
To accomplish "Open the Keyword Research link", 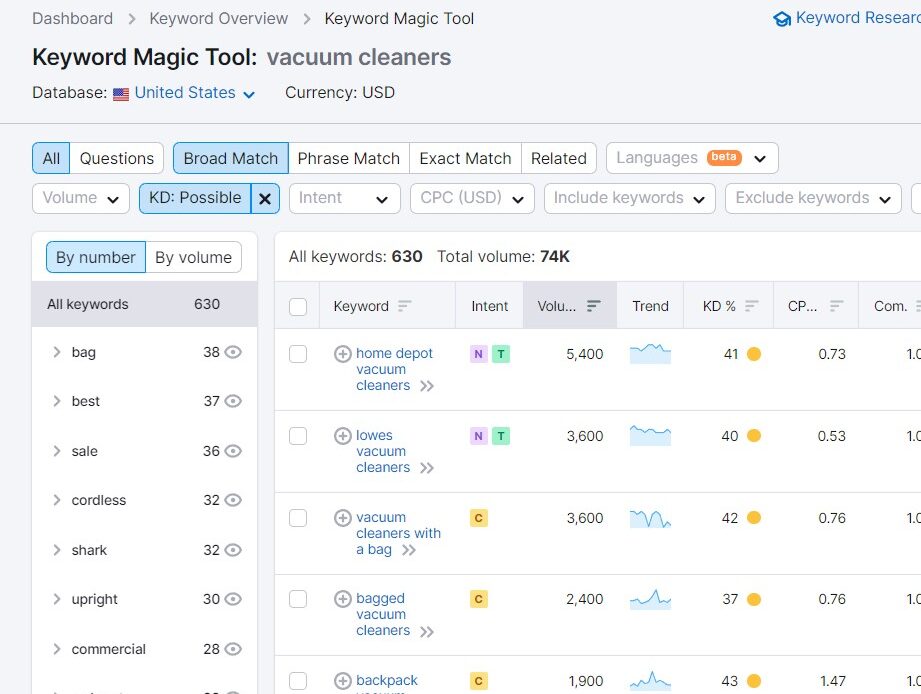I will tap(858, 18).
